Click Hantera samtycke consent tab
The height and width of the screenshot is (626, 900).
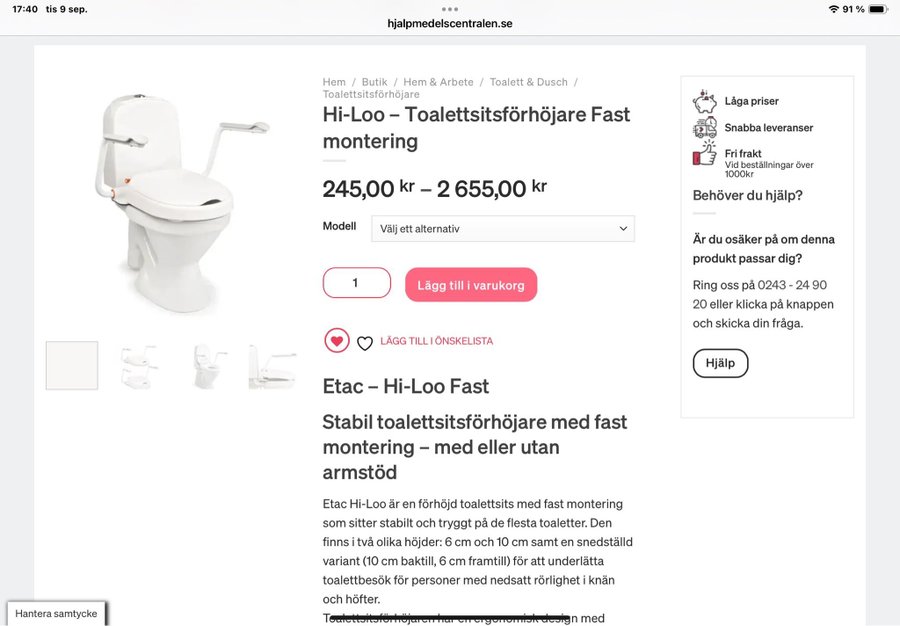(x=57, y=613)
